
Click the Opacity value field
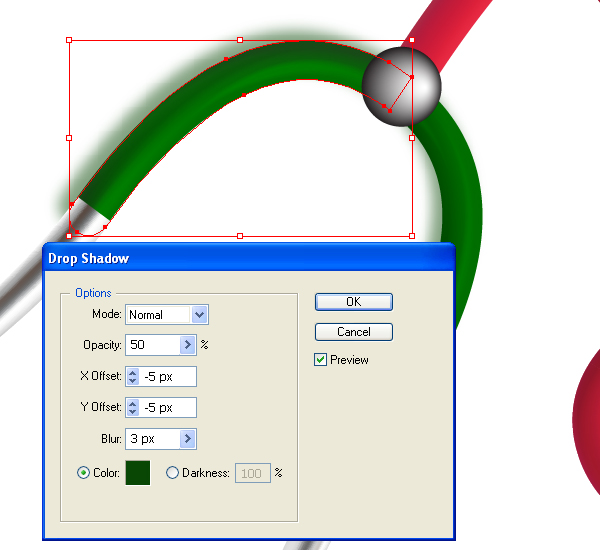click(x=153, y=345)
